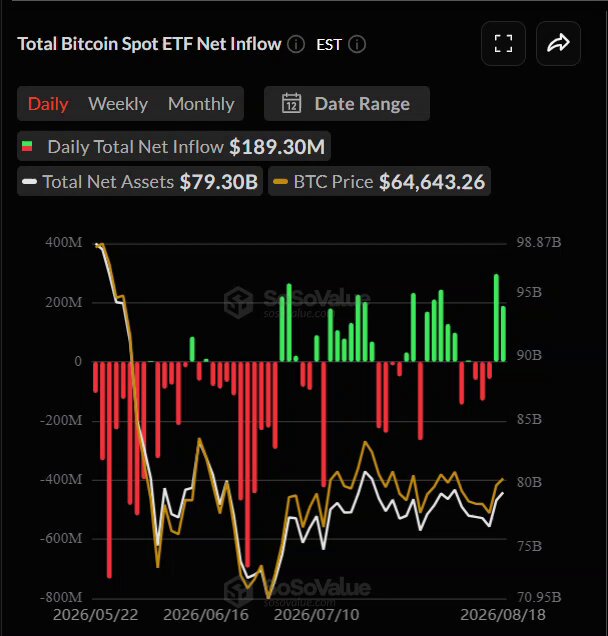Viewport: 608px width, 636px height.
Task: Toggle the BTC Price line
Action: click(379, 181)
